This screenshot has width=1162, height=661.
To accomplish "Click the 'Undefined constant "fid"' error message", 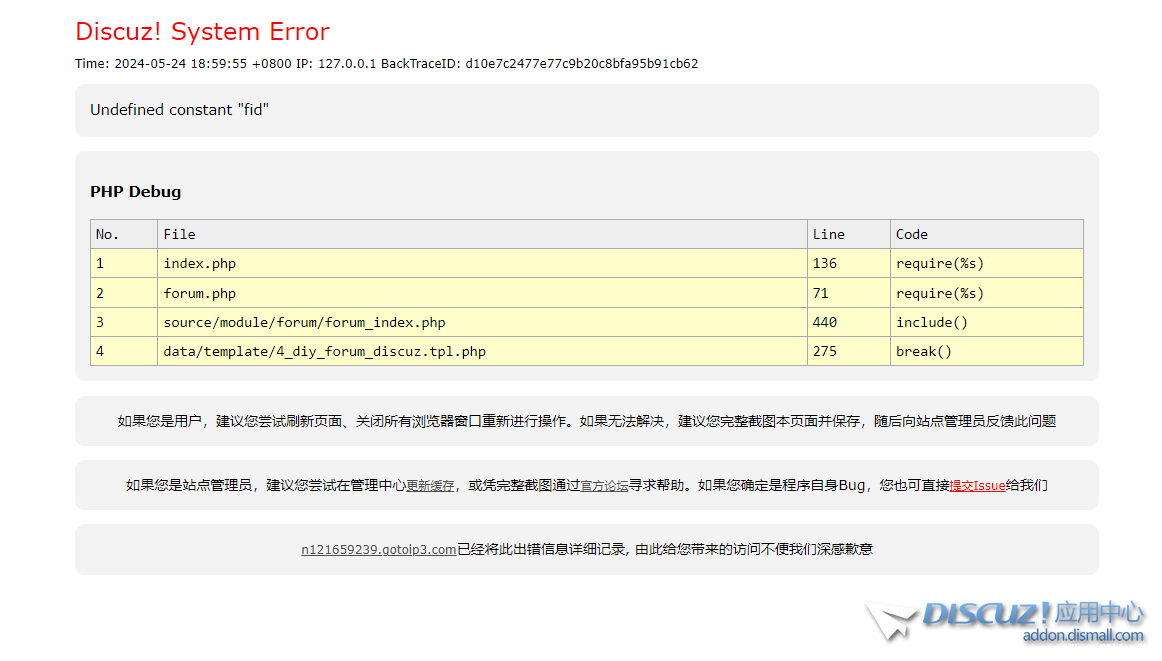I will [180, 110].
